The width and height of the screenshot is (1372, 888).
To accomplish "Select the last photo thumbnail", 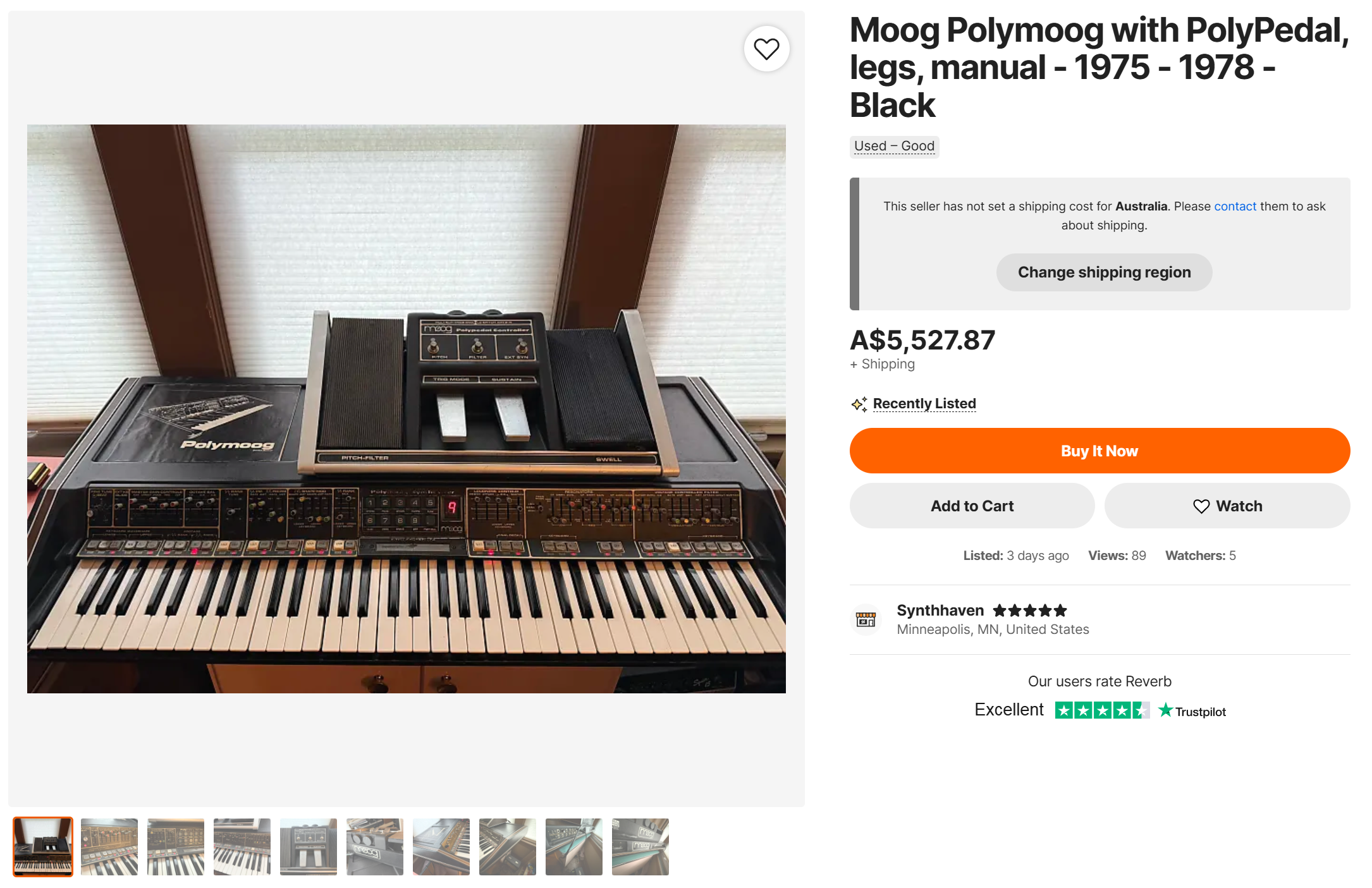I will coord(640,847).
